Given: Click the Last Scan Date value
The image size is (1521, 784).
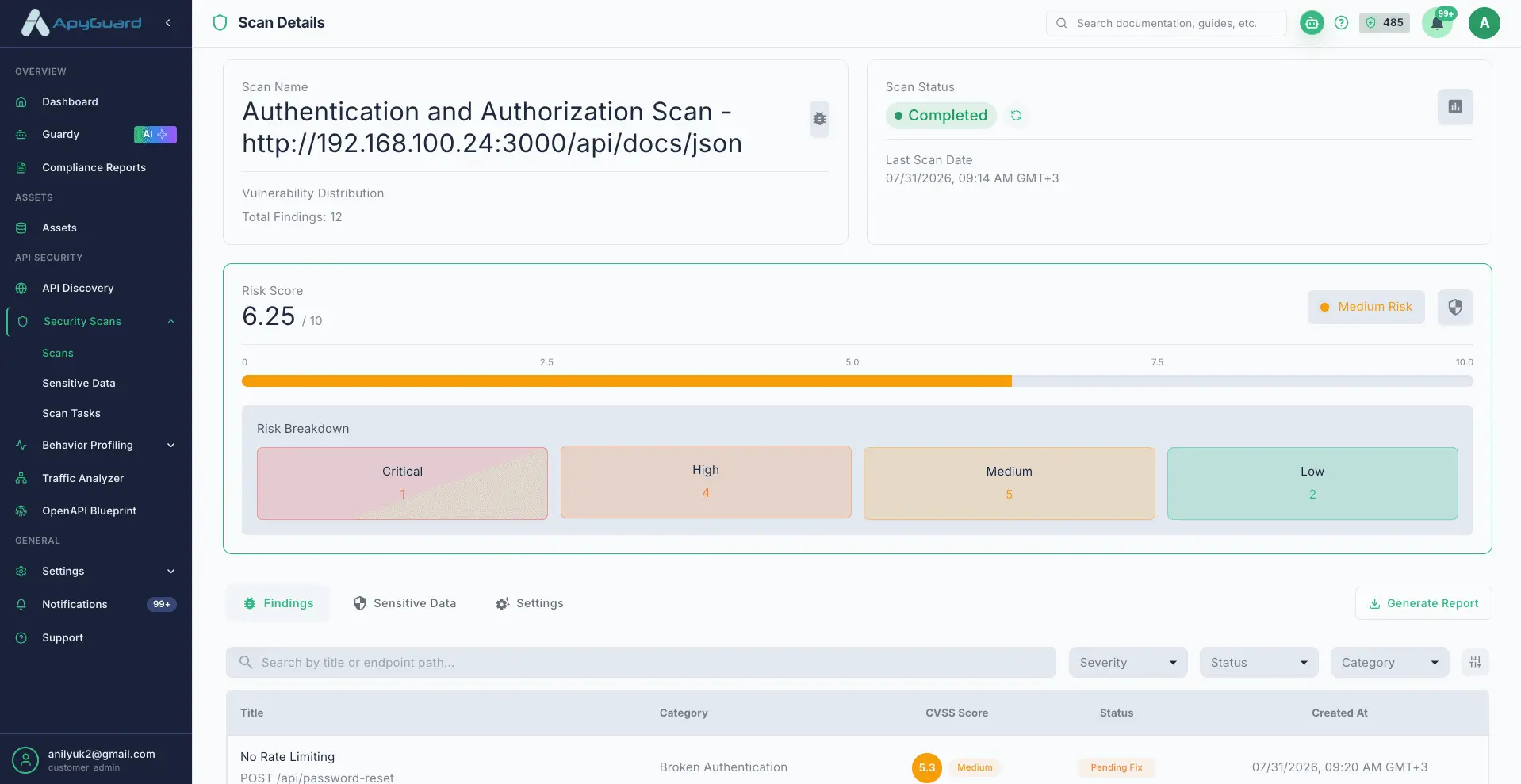Looking at the screenshot, I should (x=972, y=178).
